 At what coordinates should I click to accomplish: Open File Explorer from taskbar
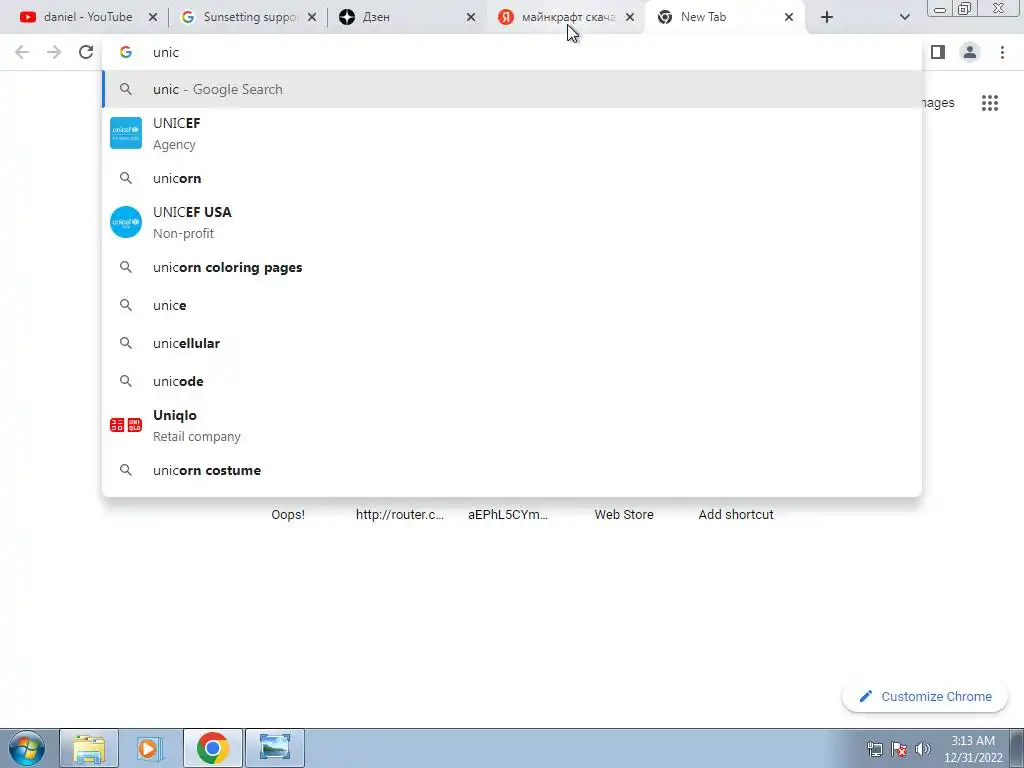[89, 748]
